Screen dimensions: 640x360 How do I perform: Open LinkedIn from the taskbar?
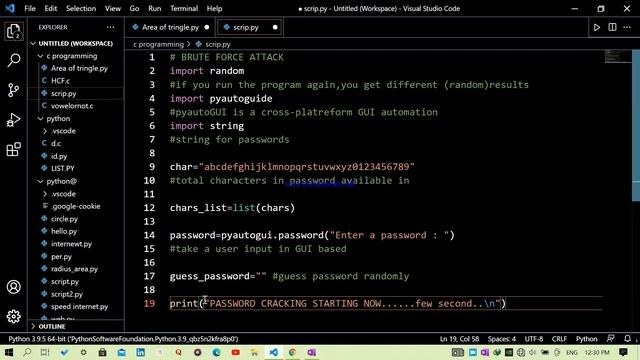[140, 352]
